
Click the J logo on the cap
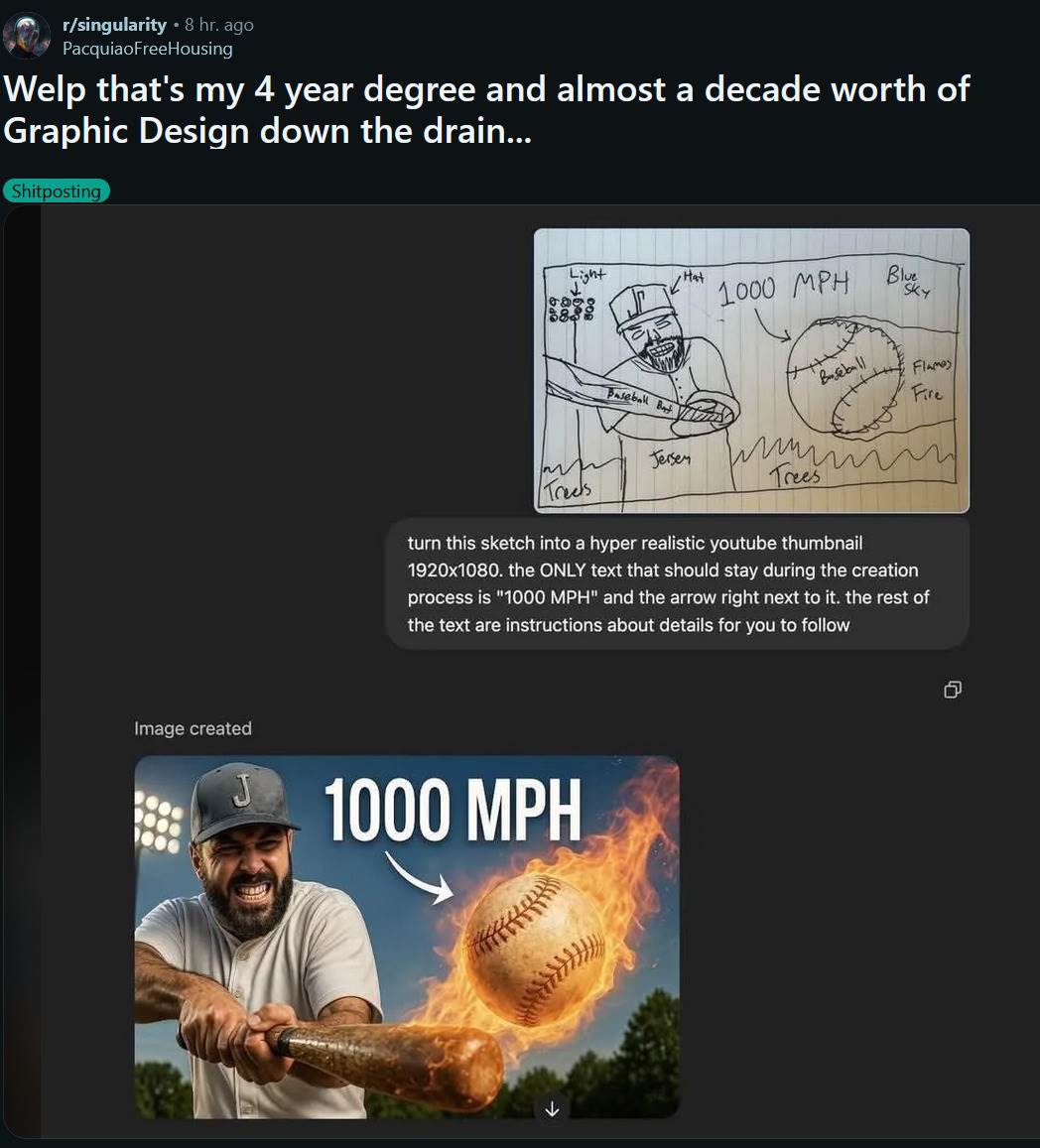[242, 791]
